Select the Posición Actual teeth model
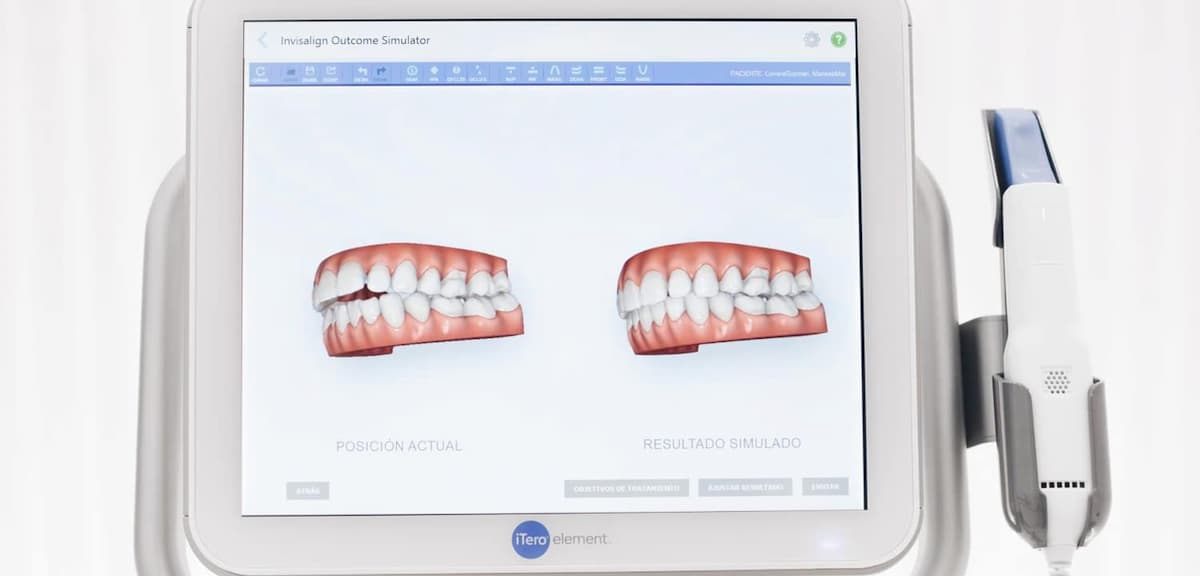Viewport: 1200px width, 576px height. pyautogui.click(x=417, y=300)
